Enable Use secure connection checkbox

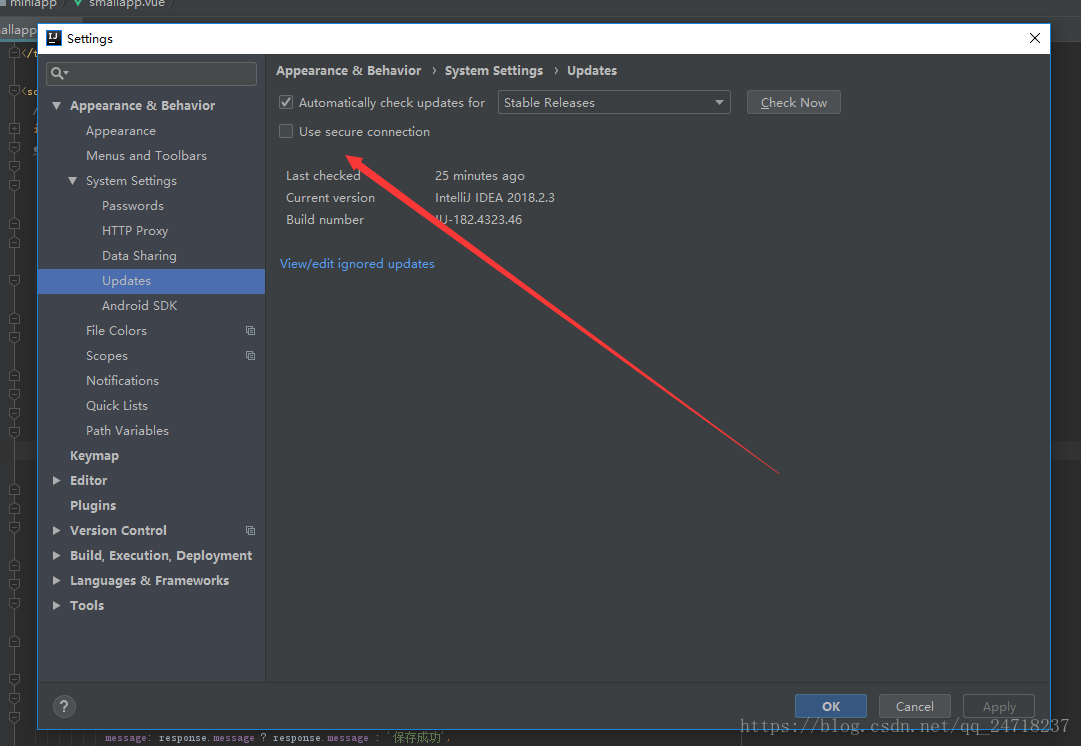[x=286, y=131]
